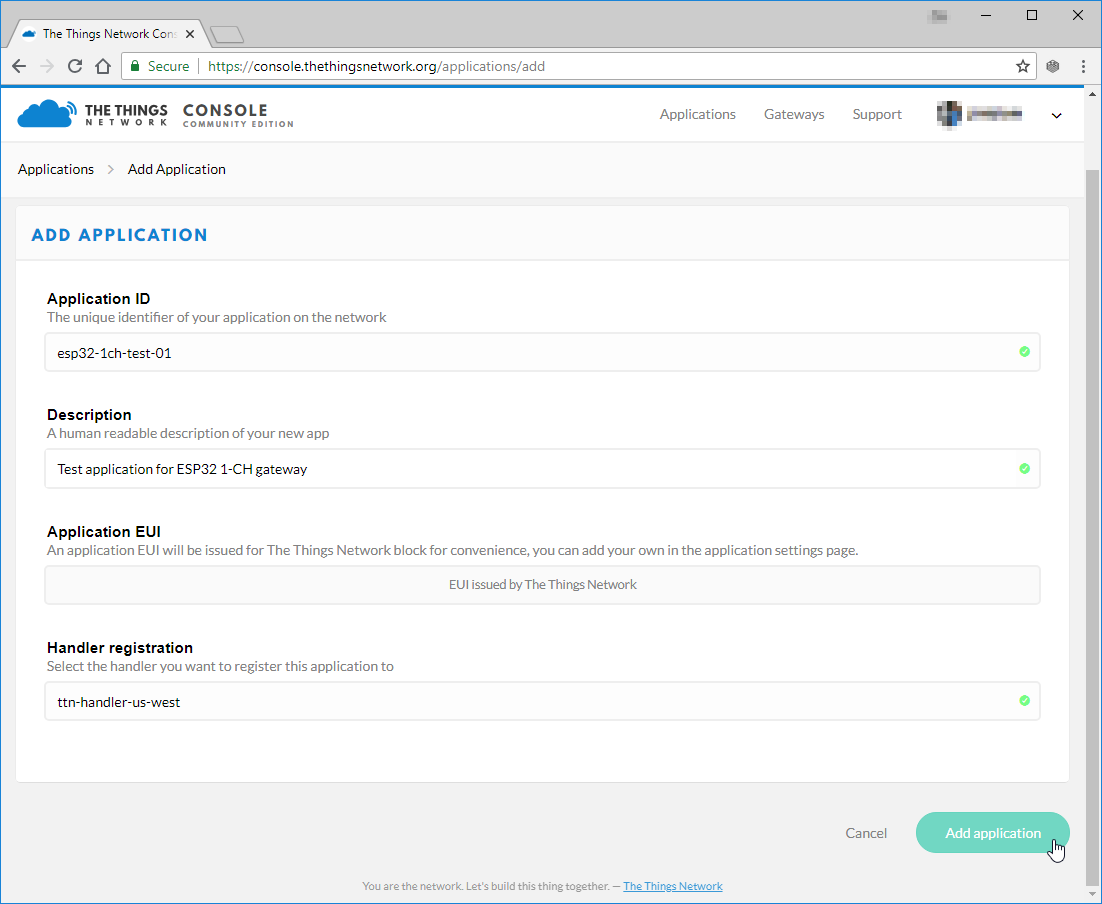Click The Things Network cloud logo
This screenshot has width=1102, height=904.
[46, 114]
